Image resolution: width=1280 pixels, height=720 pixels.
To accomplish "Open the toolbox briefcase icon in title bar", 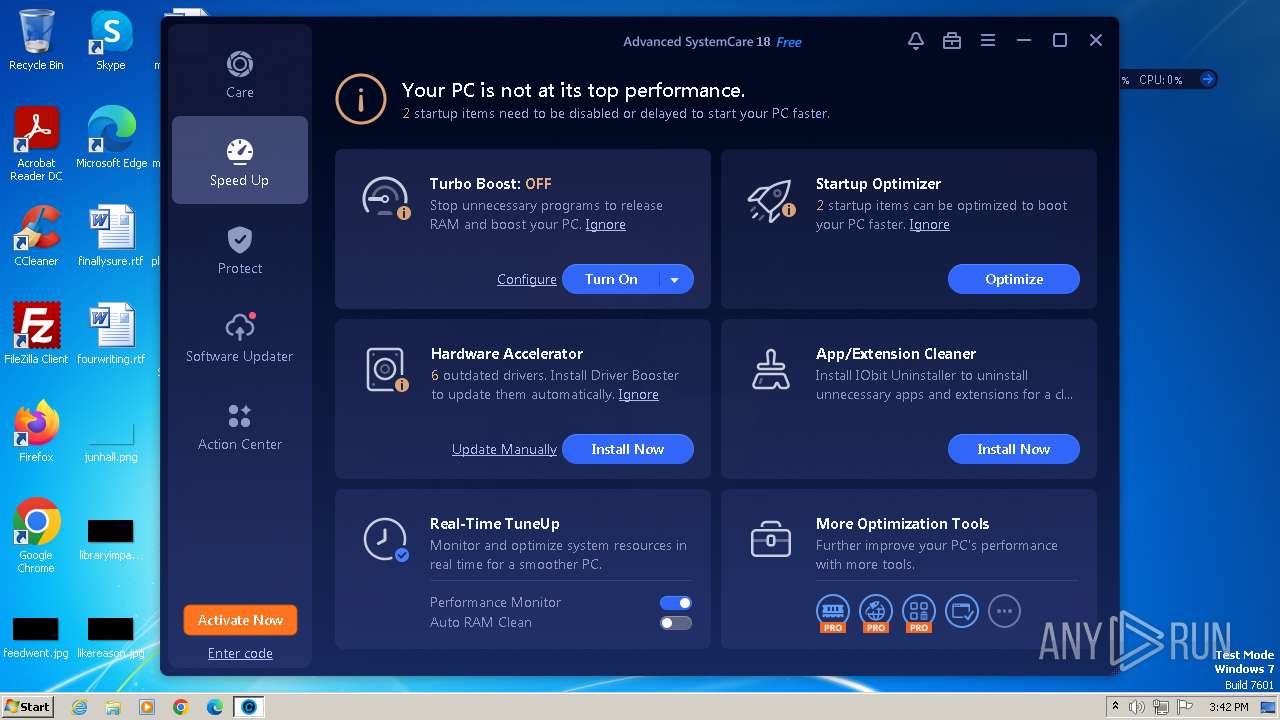I will (951, 40).
